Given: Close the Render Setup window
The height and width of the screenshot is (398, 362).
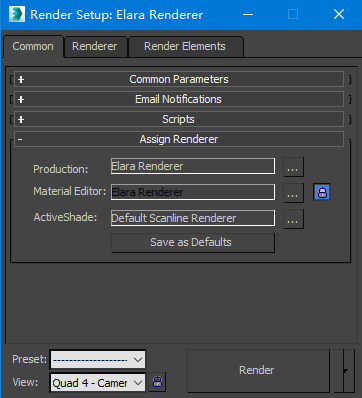Looking at the screenshot, I should [x=339, y=14].
